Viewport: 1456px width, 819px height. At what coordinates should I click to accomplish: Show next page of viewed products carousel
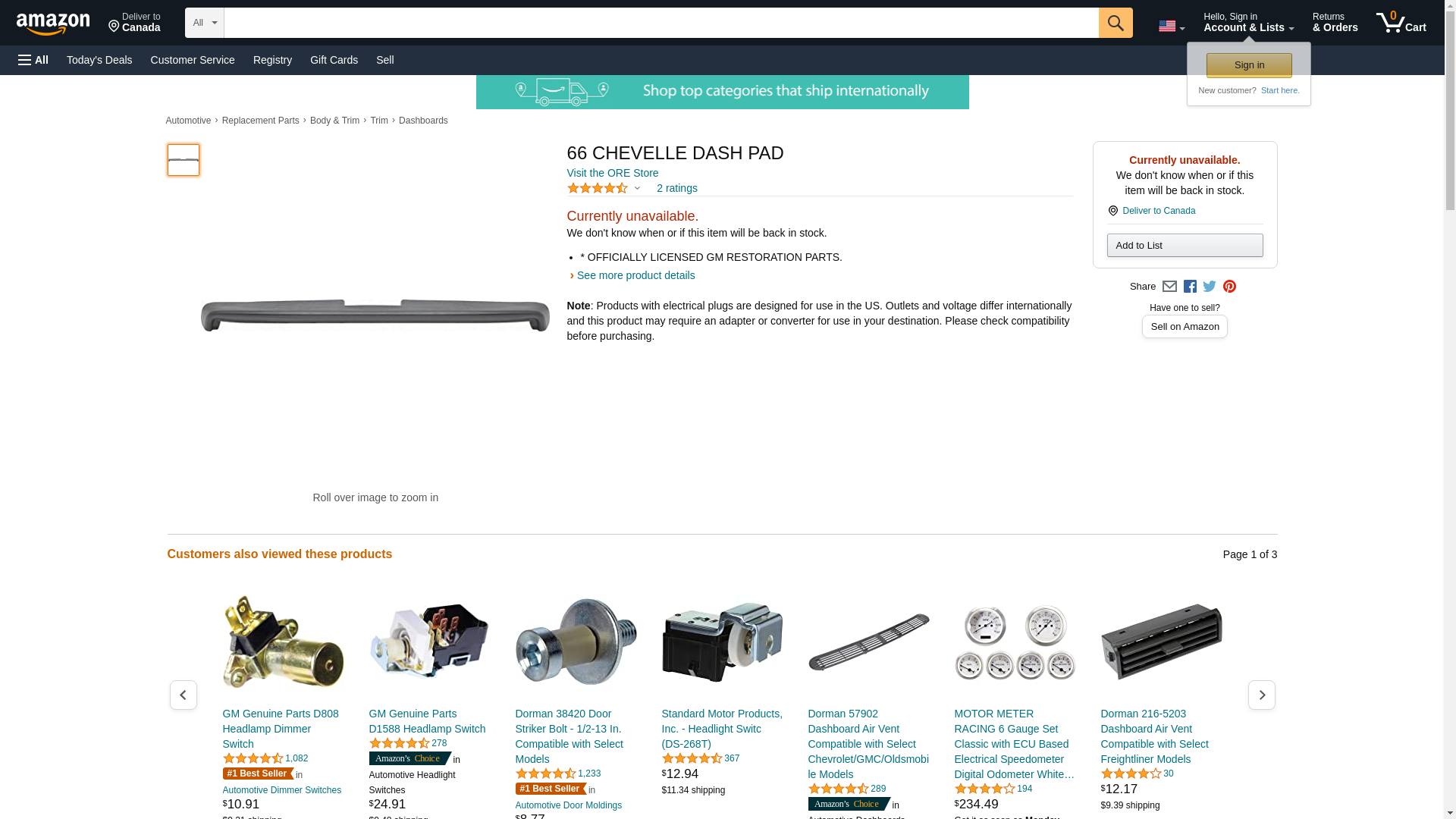[1260, 695]
